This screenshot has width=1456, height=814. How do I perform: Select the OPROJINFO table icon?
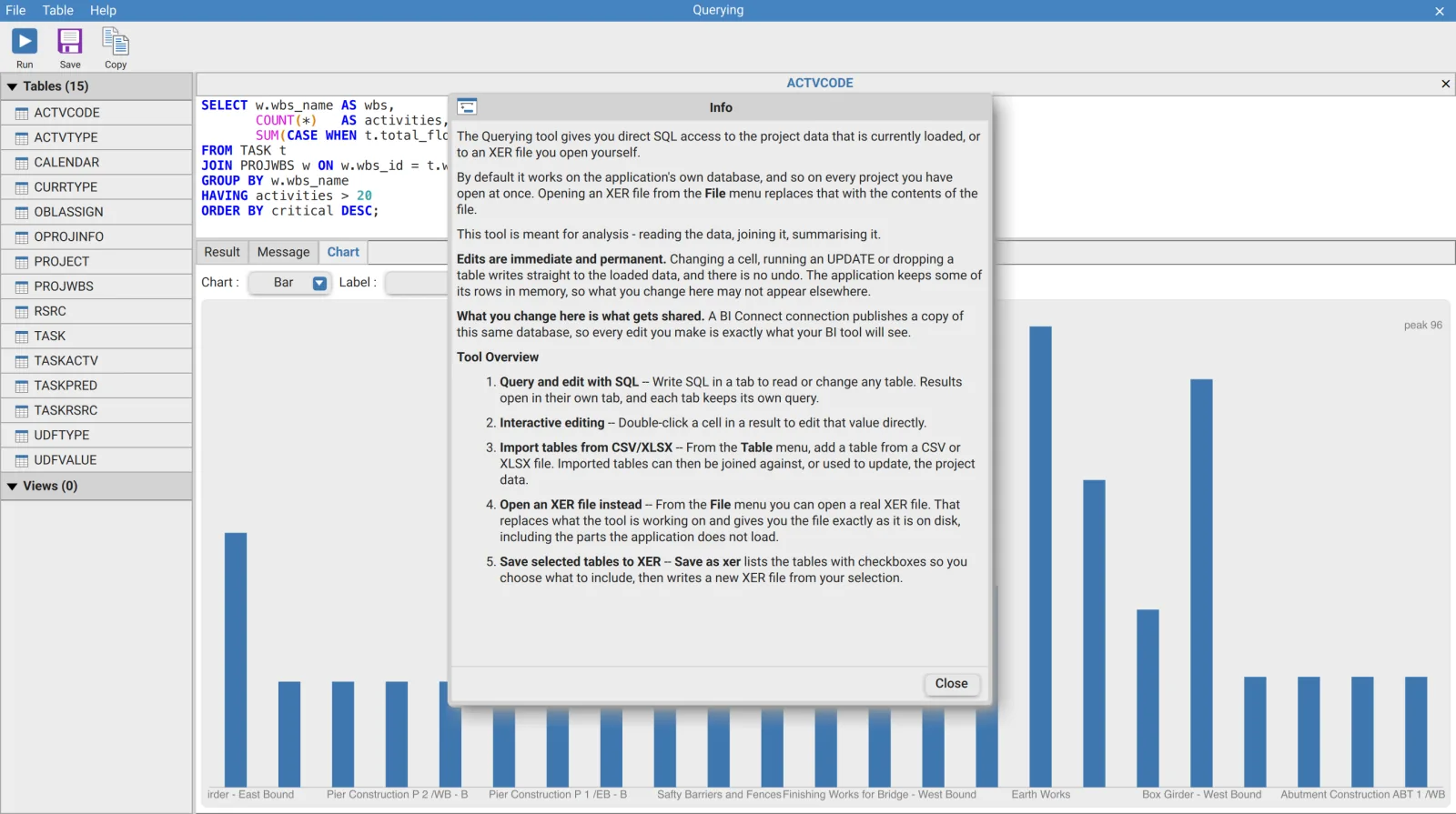click(22, 237)
